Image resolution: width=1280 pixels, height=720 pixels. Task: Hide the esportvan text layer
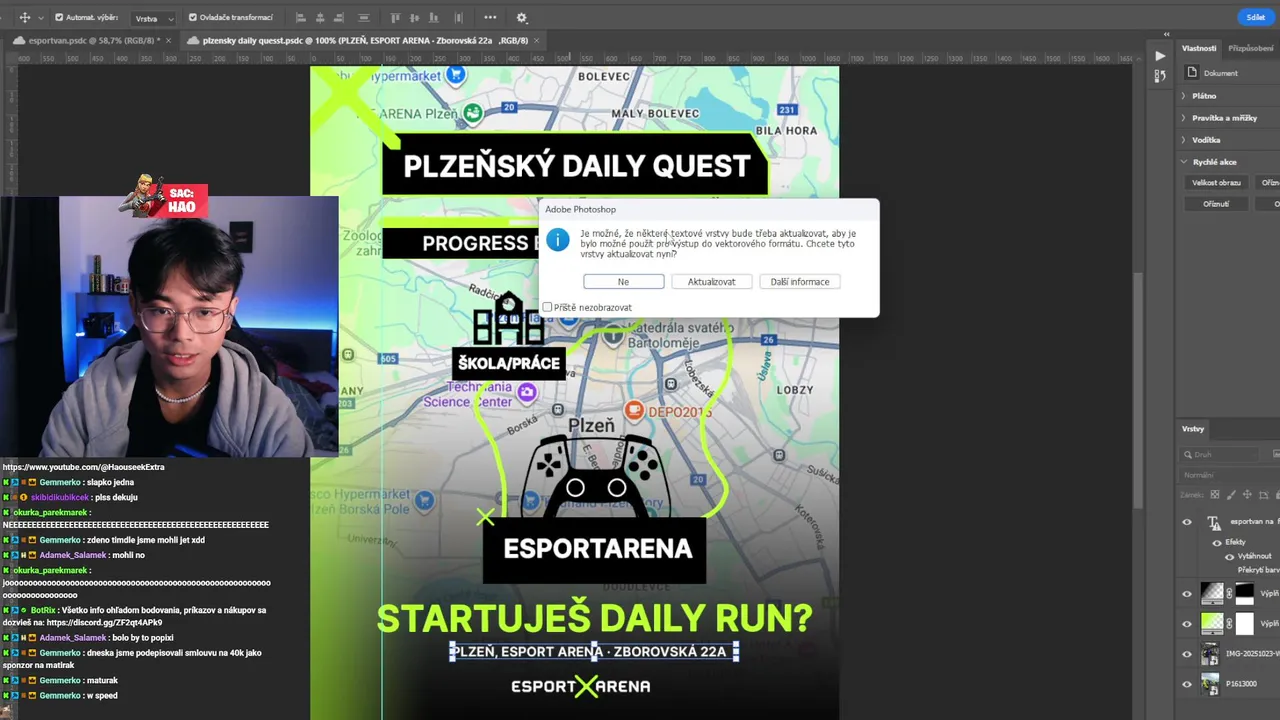(x=1187, y=522)
